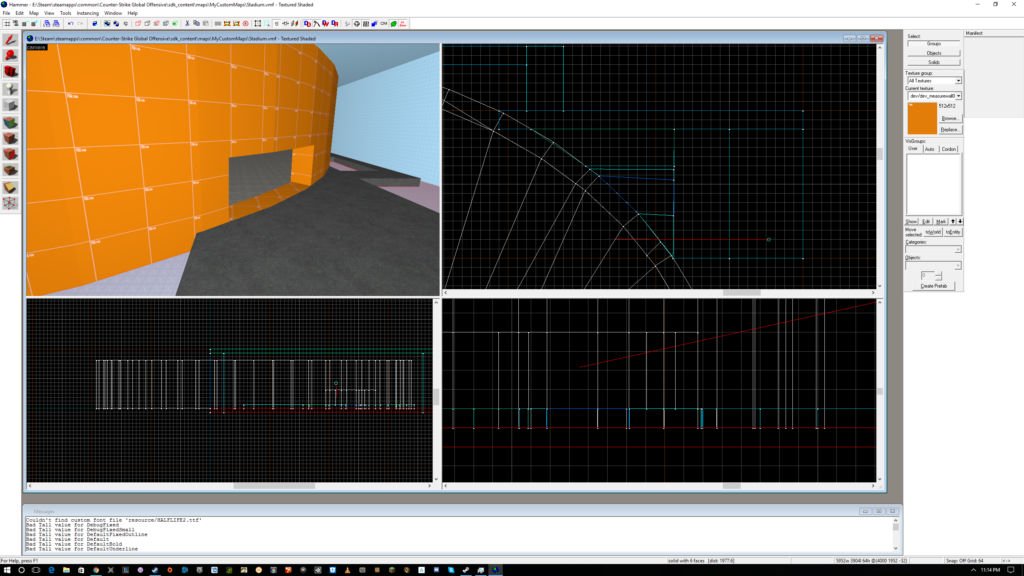Switch to the Cordon VisGroups tab

[949, 150]
